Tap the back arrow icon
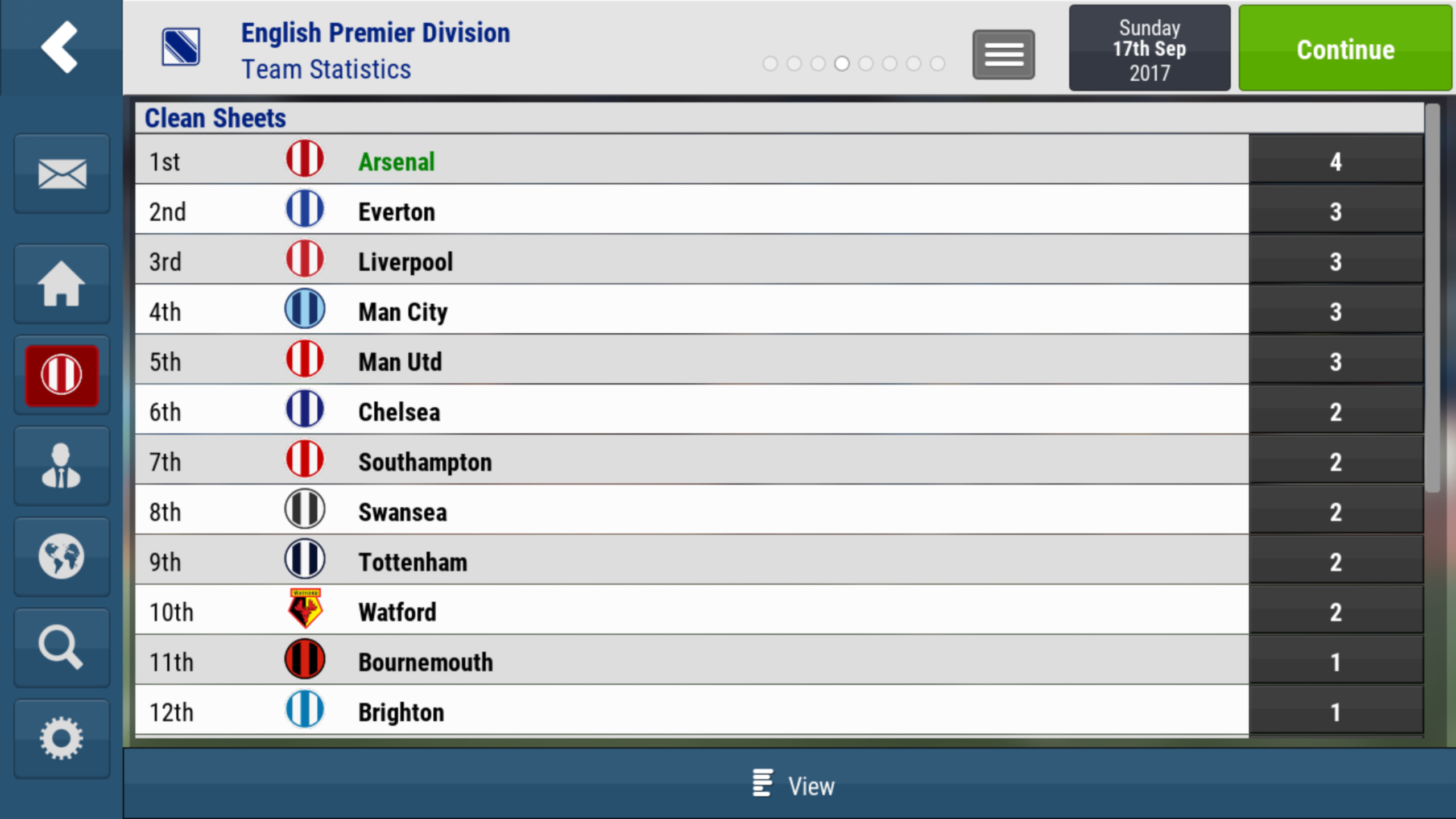 coord(59,47)
